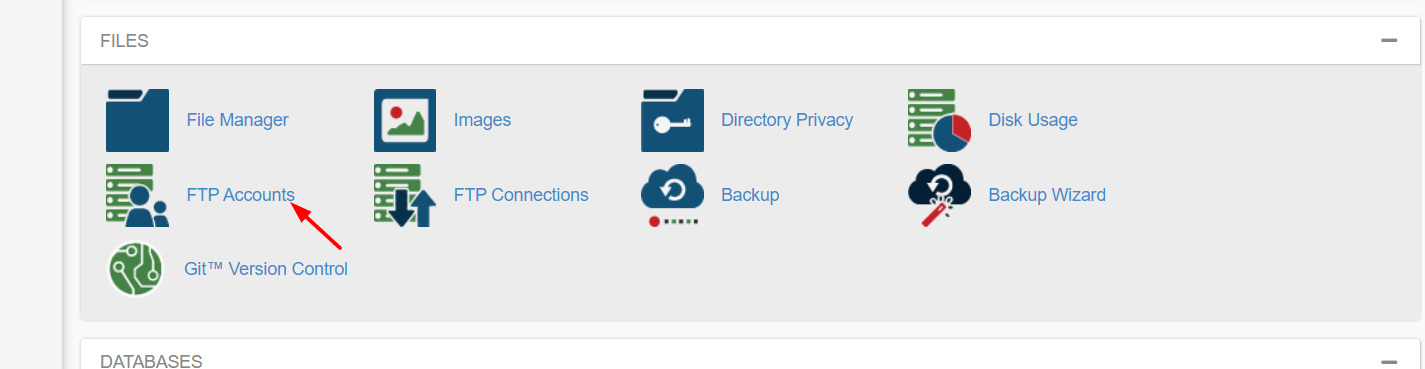Open the Git Version Control circuit icon
The image size is (1425, 369).
[x=136, y=269]
